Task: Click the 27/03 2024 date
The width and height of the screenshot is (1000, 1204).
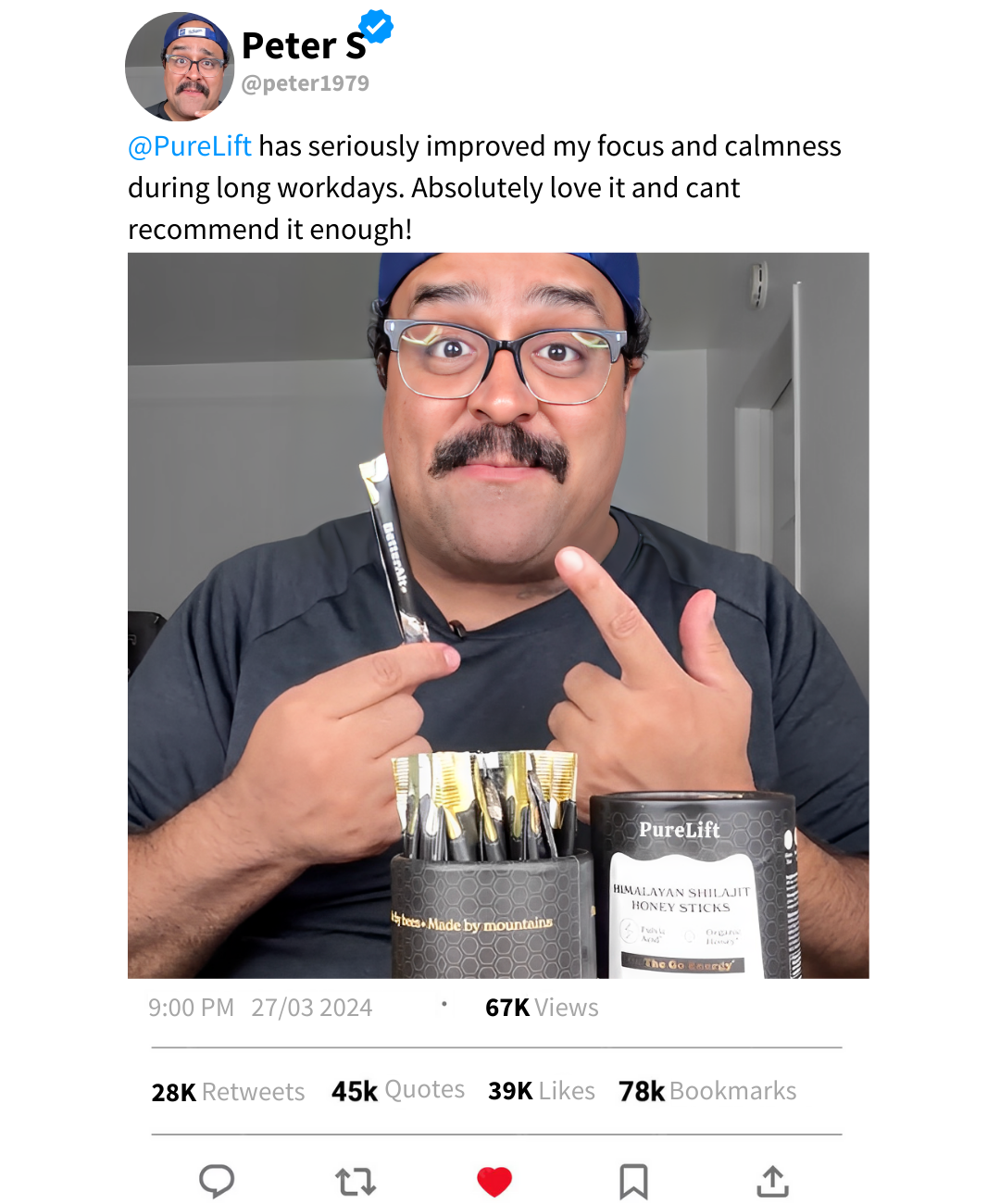Action: pyautogui.click(x=312, y=1008)
